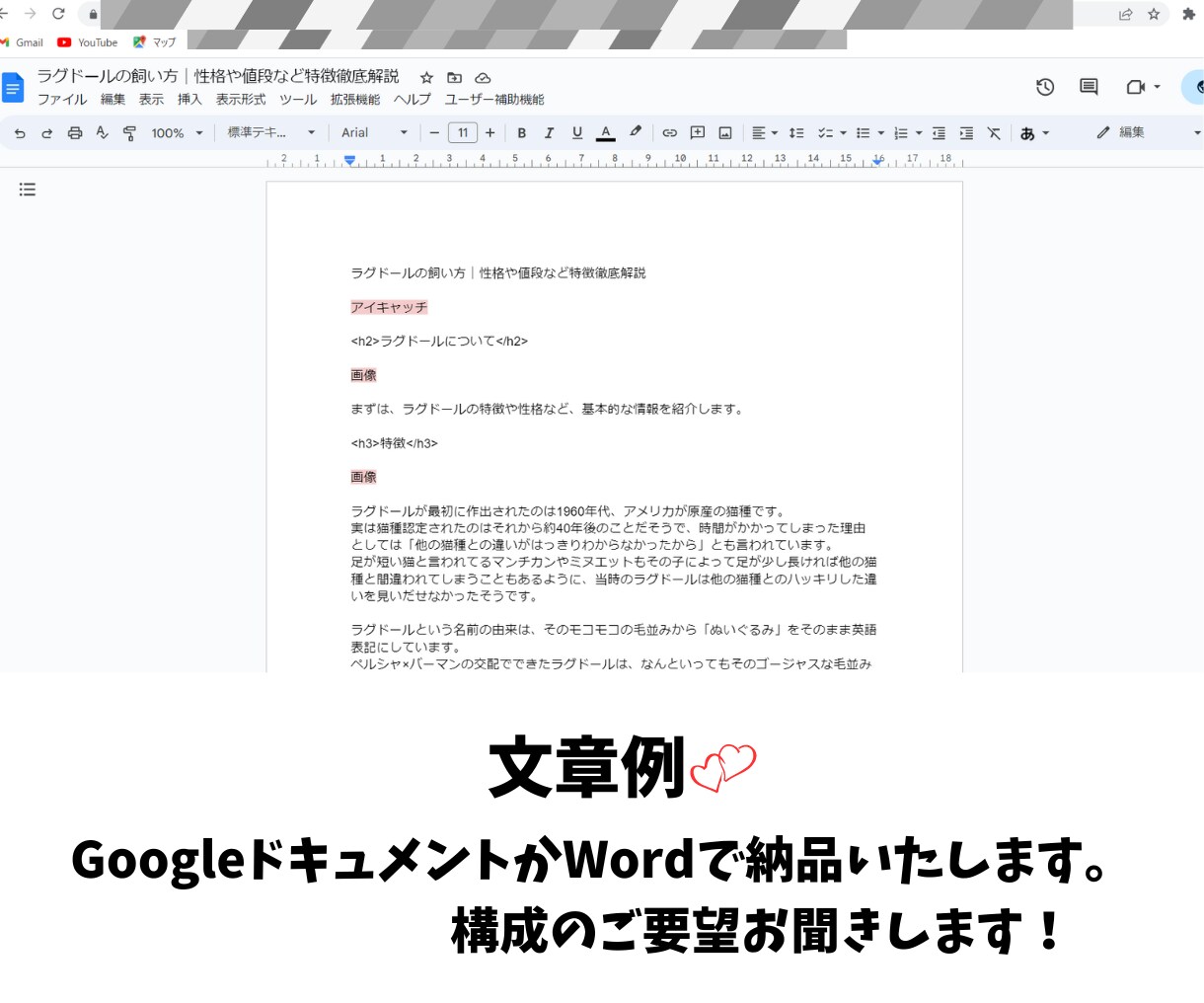Open the text color picker
The image size is (1204, 1003).
pos(606,133)
